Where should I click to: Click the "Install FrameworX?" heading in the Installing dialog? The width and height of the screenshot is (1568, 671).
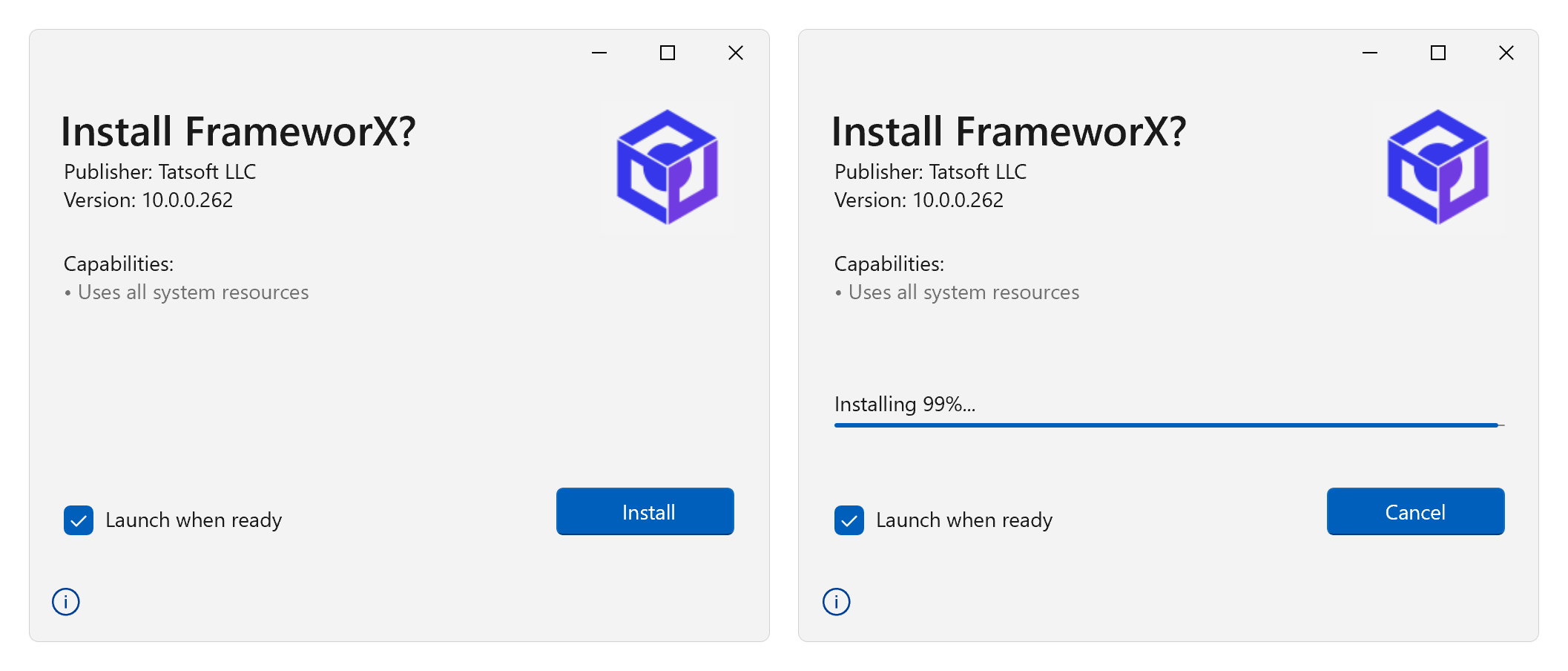coord(1008,132)
